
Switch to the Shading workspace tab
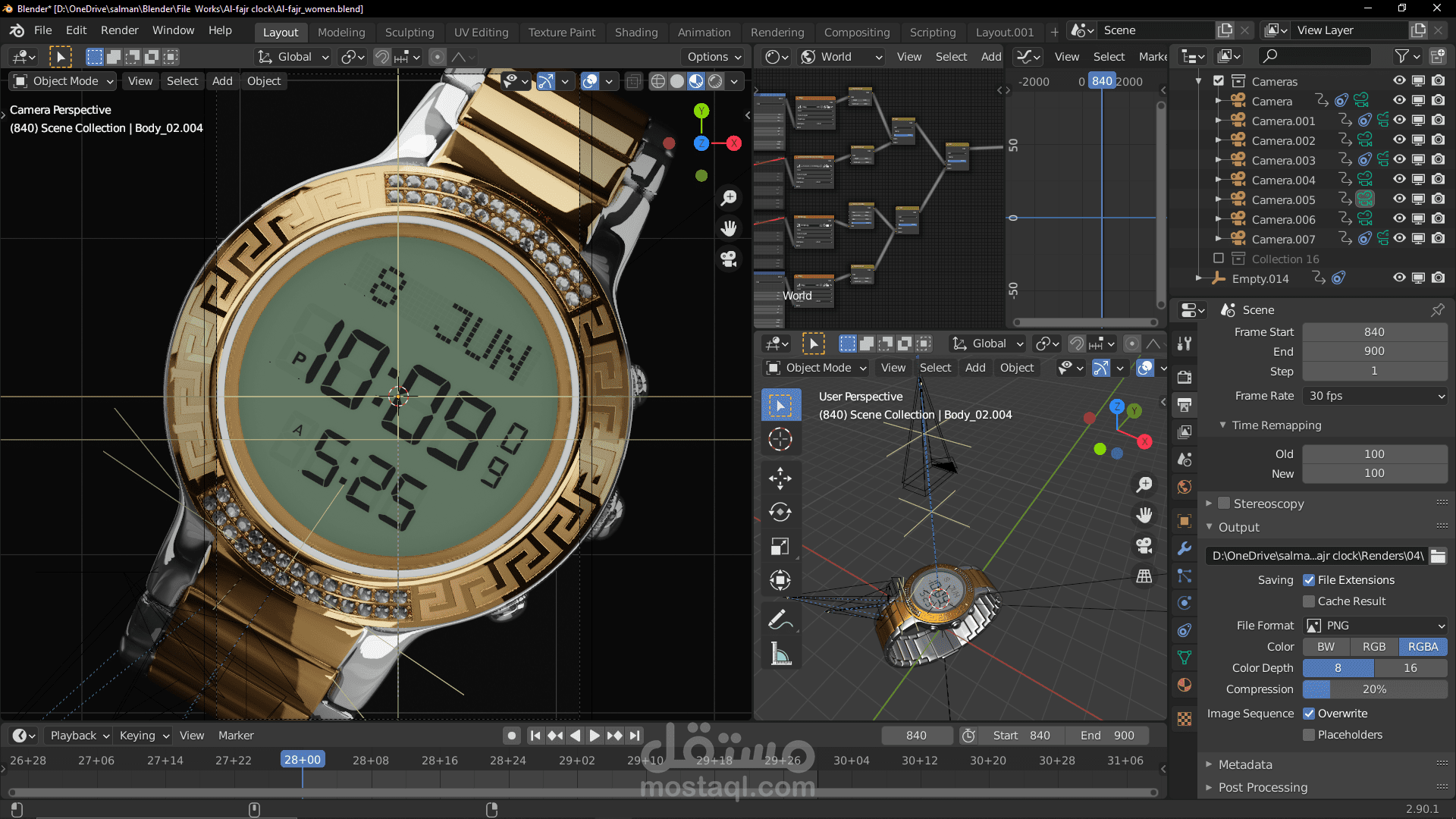pyautogui.click(x=635, y=32)
